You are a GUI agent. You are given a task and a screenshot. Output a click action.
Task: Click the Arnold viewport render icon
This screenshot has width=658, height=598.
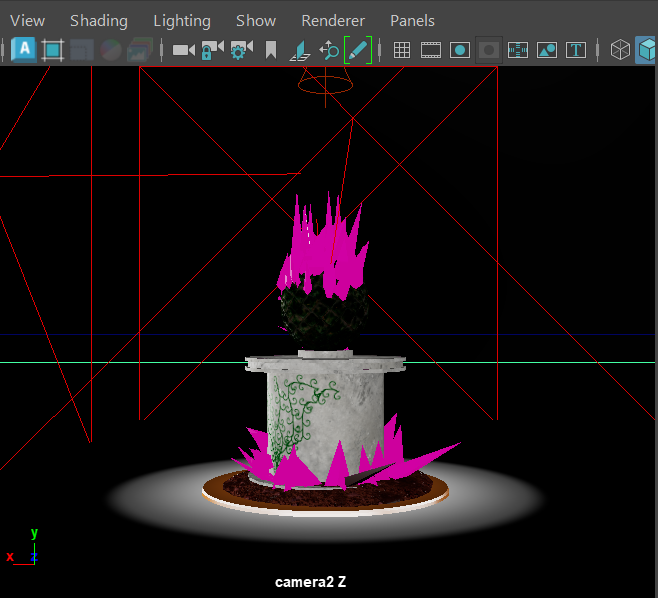click(x=24, y=49)
